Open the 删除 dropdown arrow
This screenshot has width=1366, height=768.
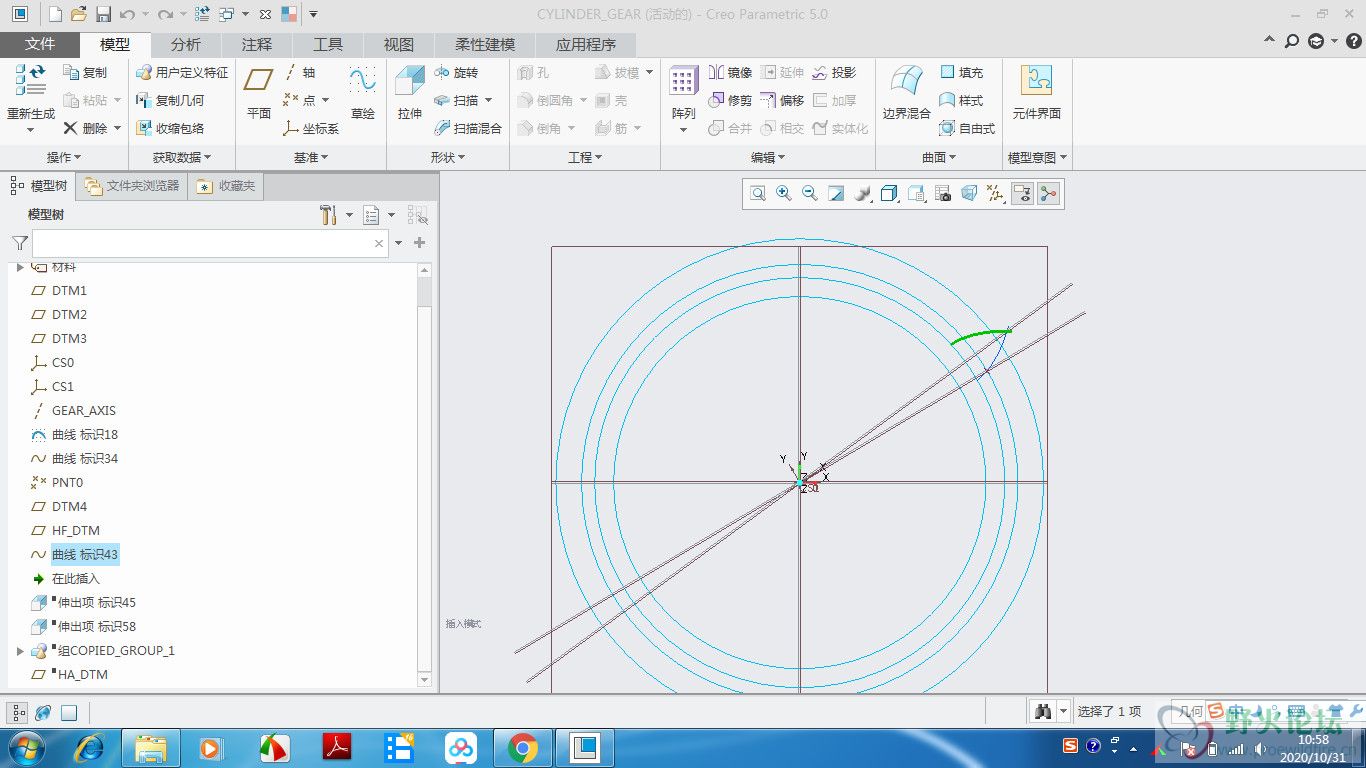[x=117, y=128]
